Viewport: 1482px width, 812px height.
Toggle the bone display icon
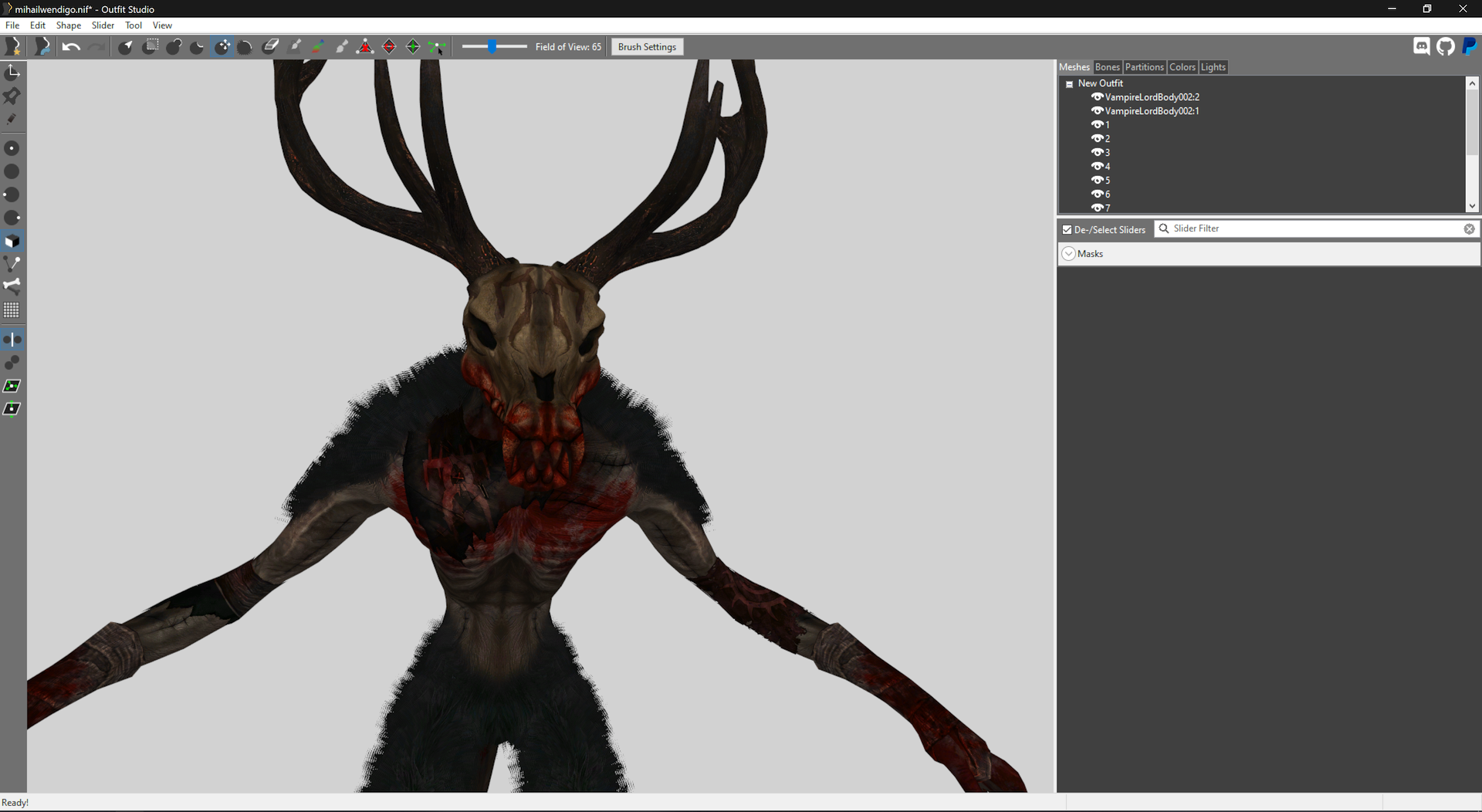pyautogui.click(x=12, y=286)
